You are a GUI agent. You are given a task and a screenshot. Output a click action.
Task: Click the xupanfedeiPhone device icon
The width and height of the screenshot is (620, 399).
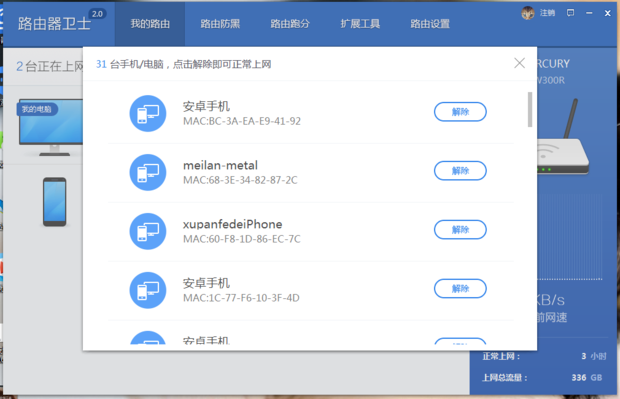point(148,231)
